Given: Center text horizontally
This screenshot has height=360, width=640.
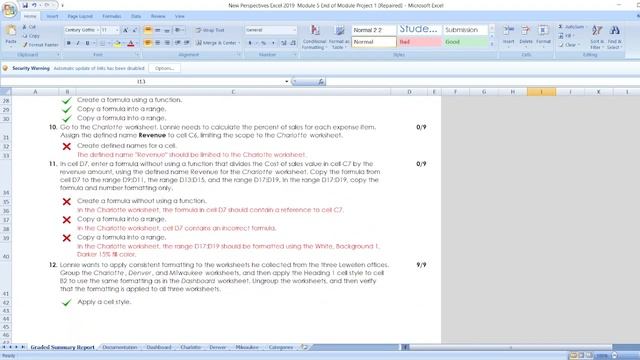Looking at the screenshot, I should pyautogui.click(x=158, y=43).
